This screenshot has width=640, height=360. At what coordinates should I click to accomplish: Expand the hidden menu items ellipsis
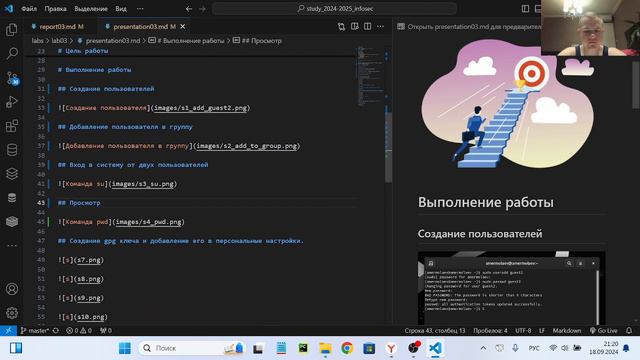coord(140,9)
